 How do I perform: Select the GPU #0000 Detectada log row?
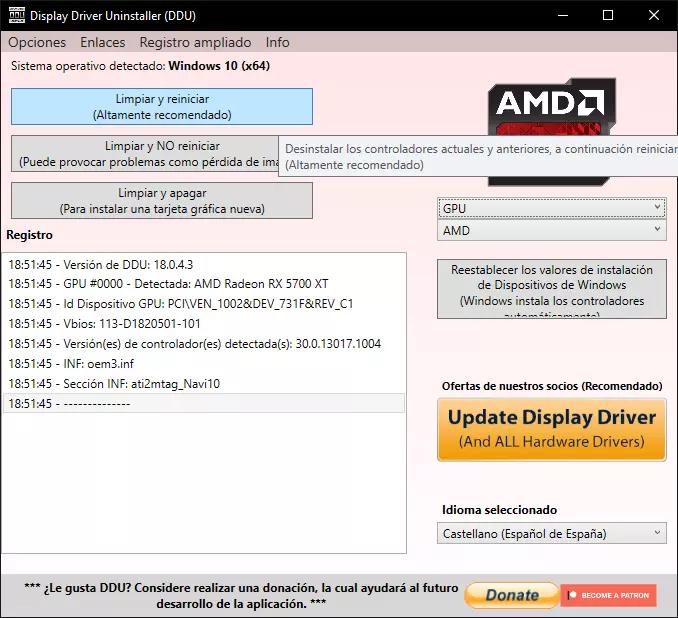click(x=204, y=284)
